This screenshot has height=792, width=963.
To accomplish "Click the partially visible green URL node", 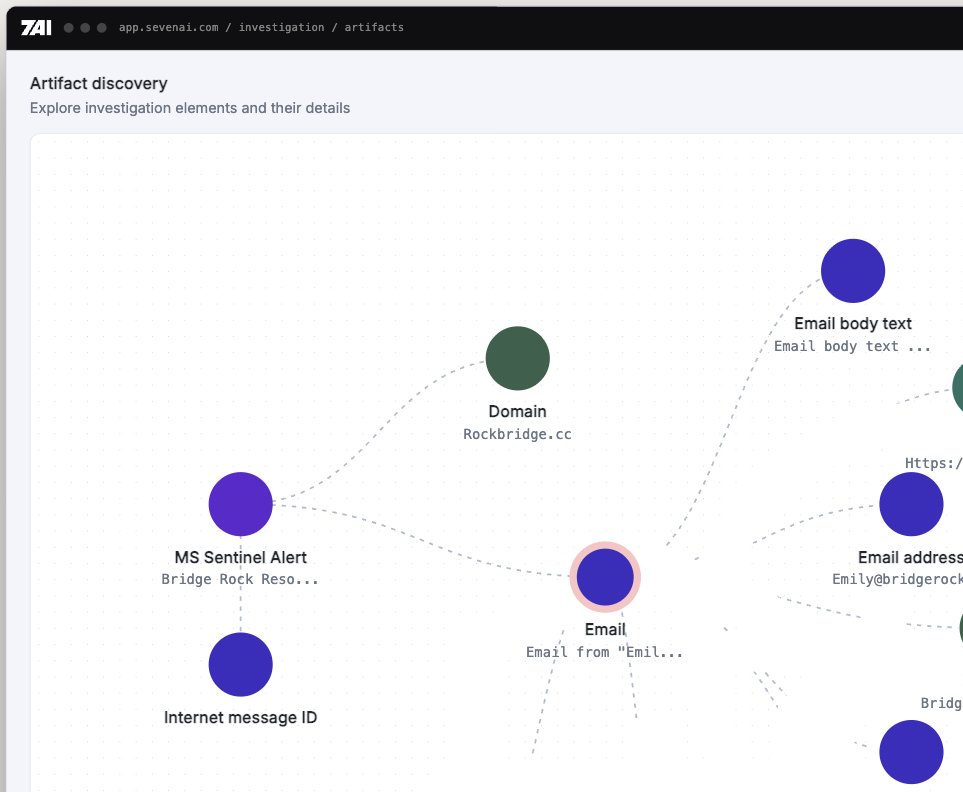I will [957, 388].
